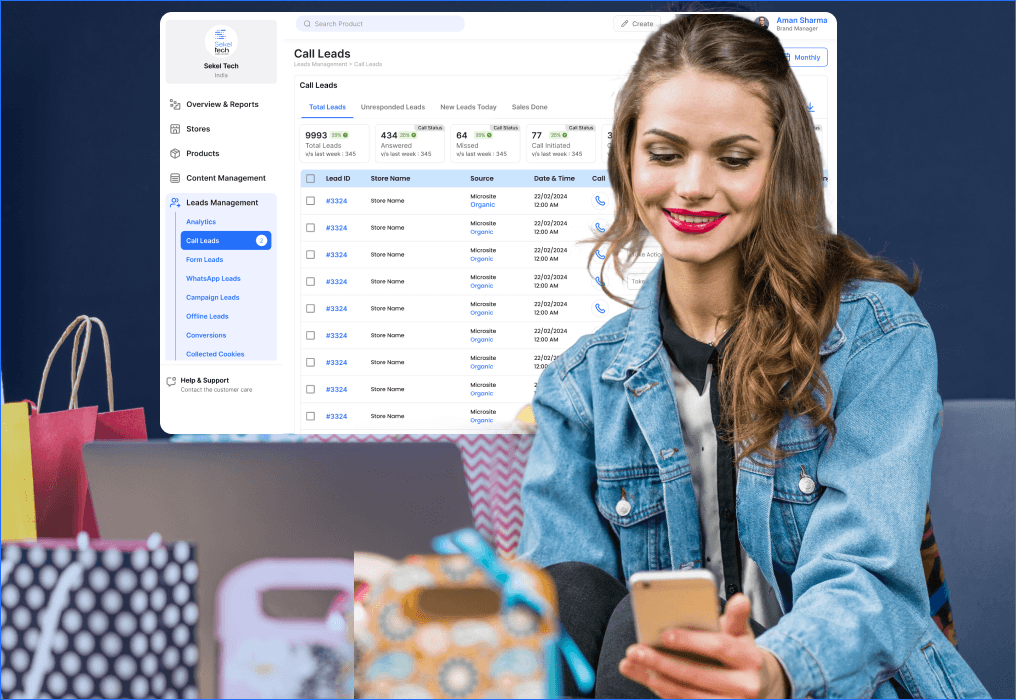
Task: Click the Overview & Reports sidebar icon
Action: point(175,104)
